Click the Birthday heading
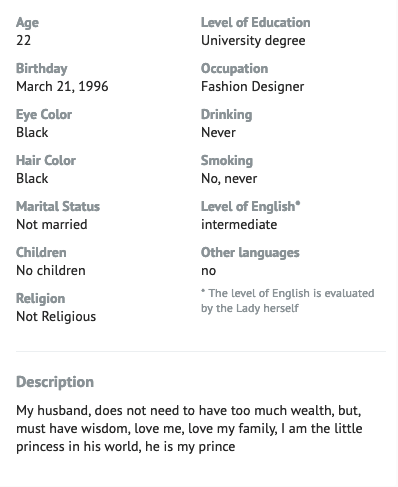398x487 pixels. (x=42, y=69)
